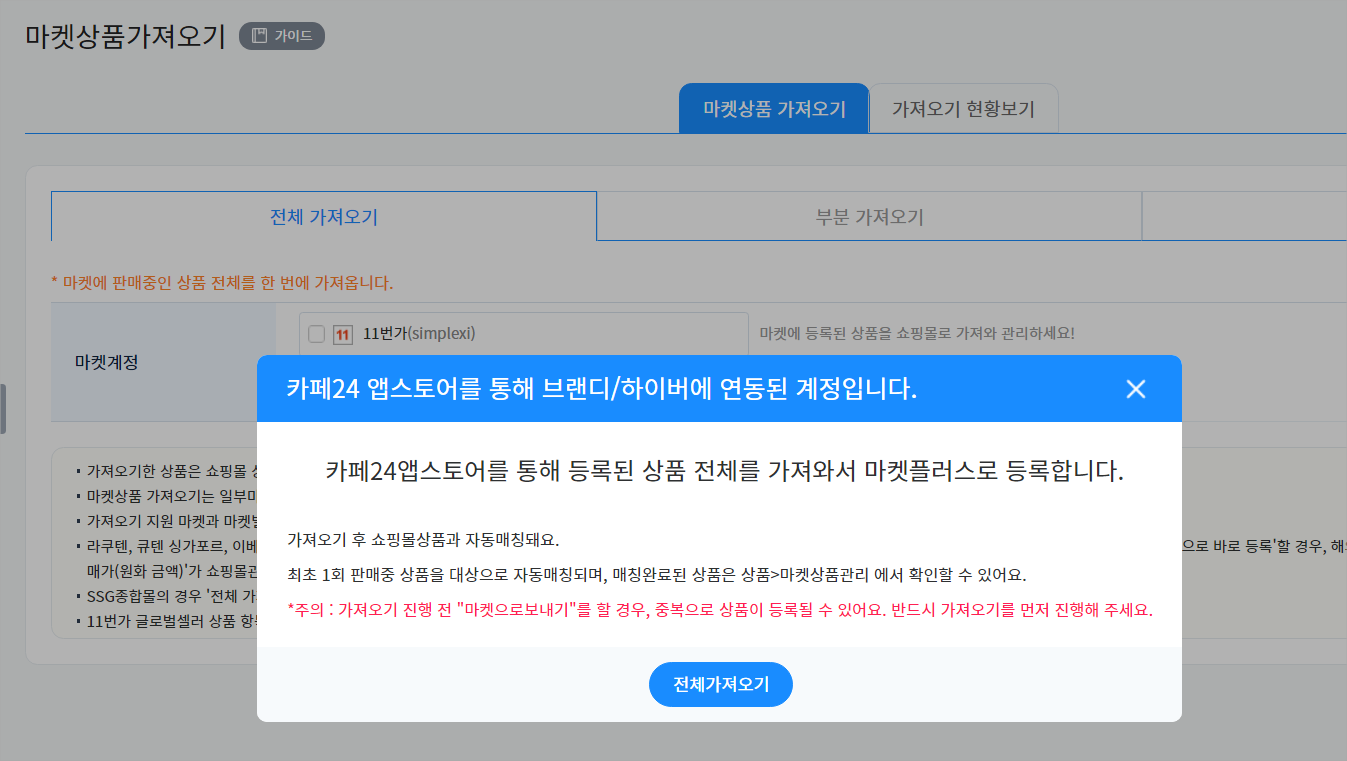Click the line starting 최초 1회 판매중 상품

(657, 575)
